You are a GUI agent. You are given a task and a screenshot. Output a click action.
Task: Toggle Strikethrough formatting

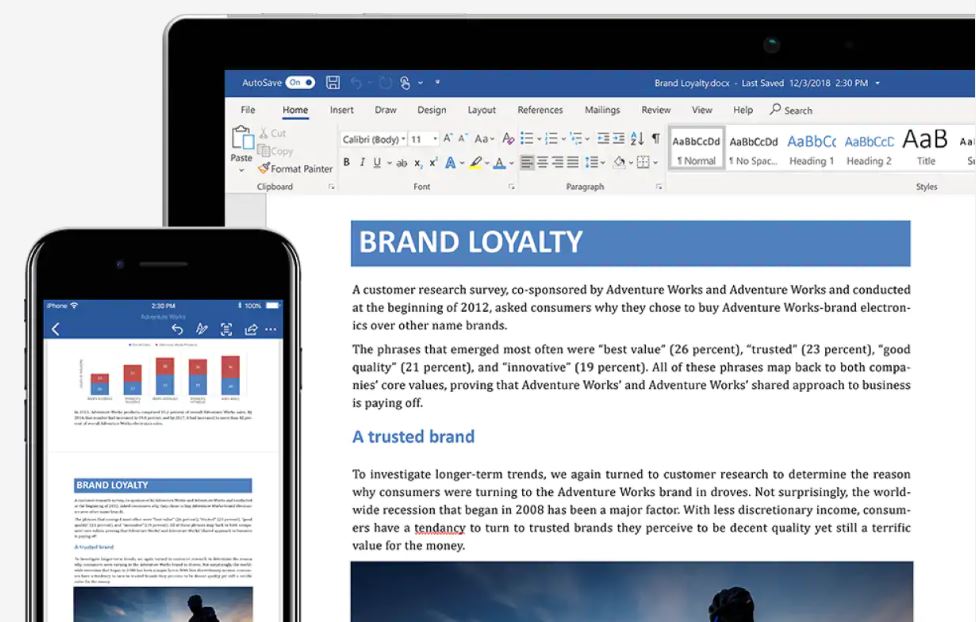(x=401, y=163)
